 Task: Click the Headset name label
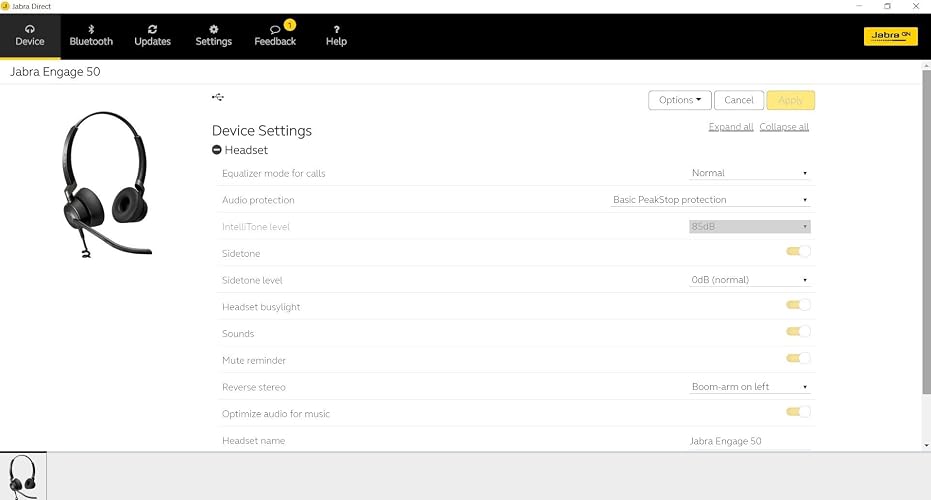(254, 441)
